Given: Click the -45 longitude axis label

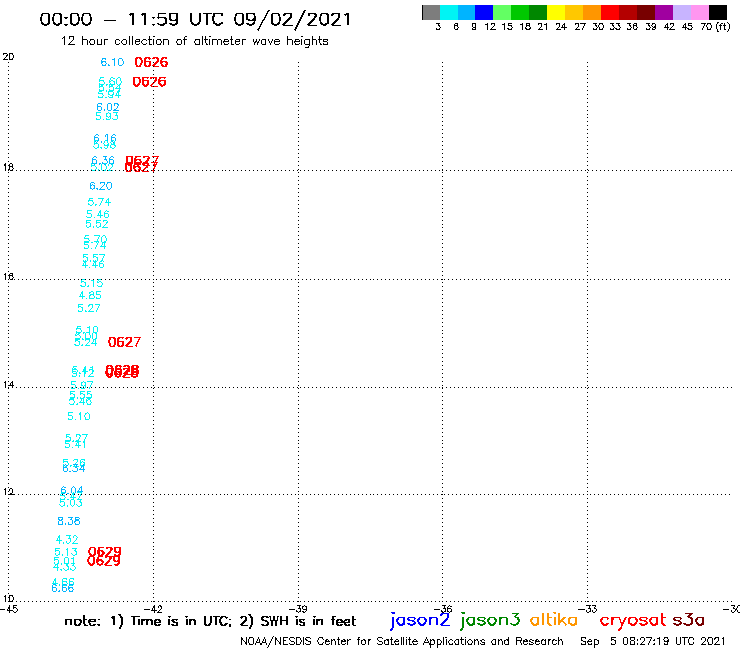Looking at the screenshot, I should 9,609.
